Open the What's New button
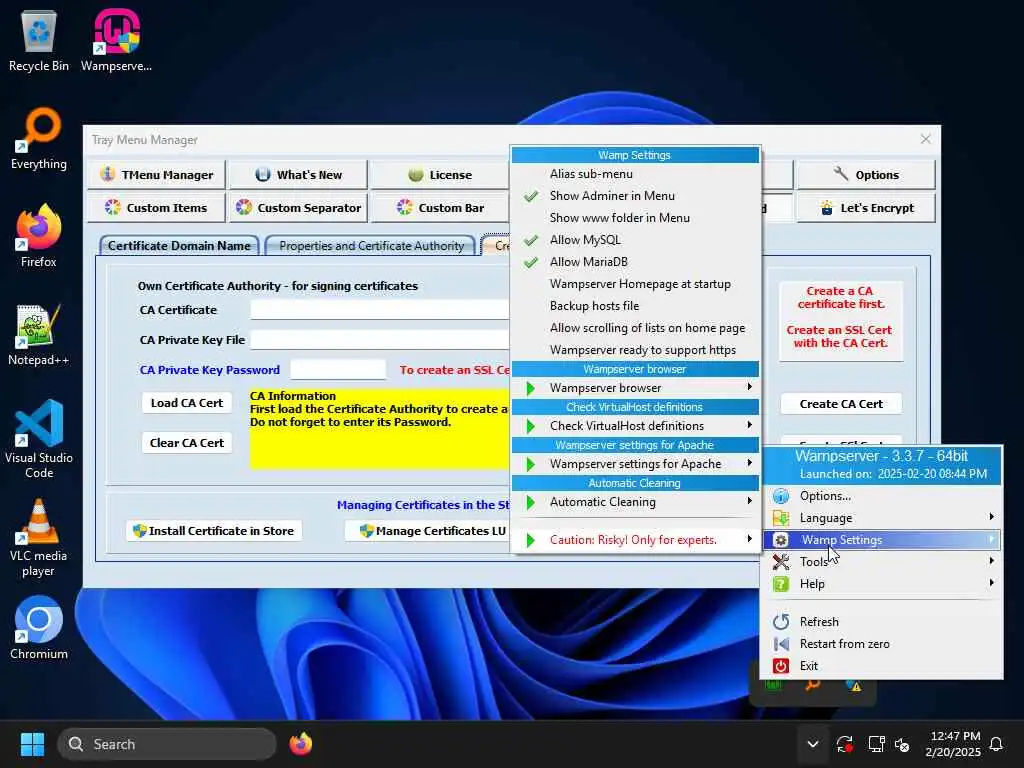1024x768 pixels. tap(298, 175)
